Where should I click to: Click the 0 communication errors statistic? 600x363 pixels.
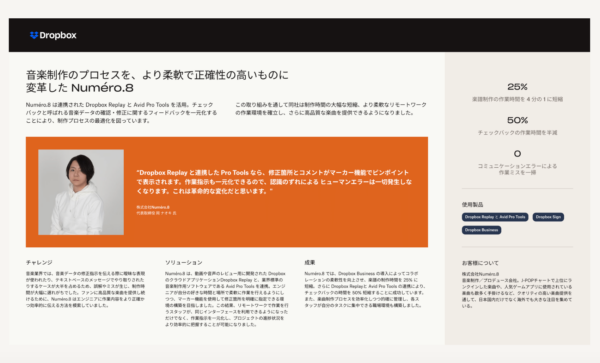coord(517,154)
